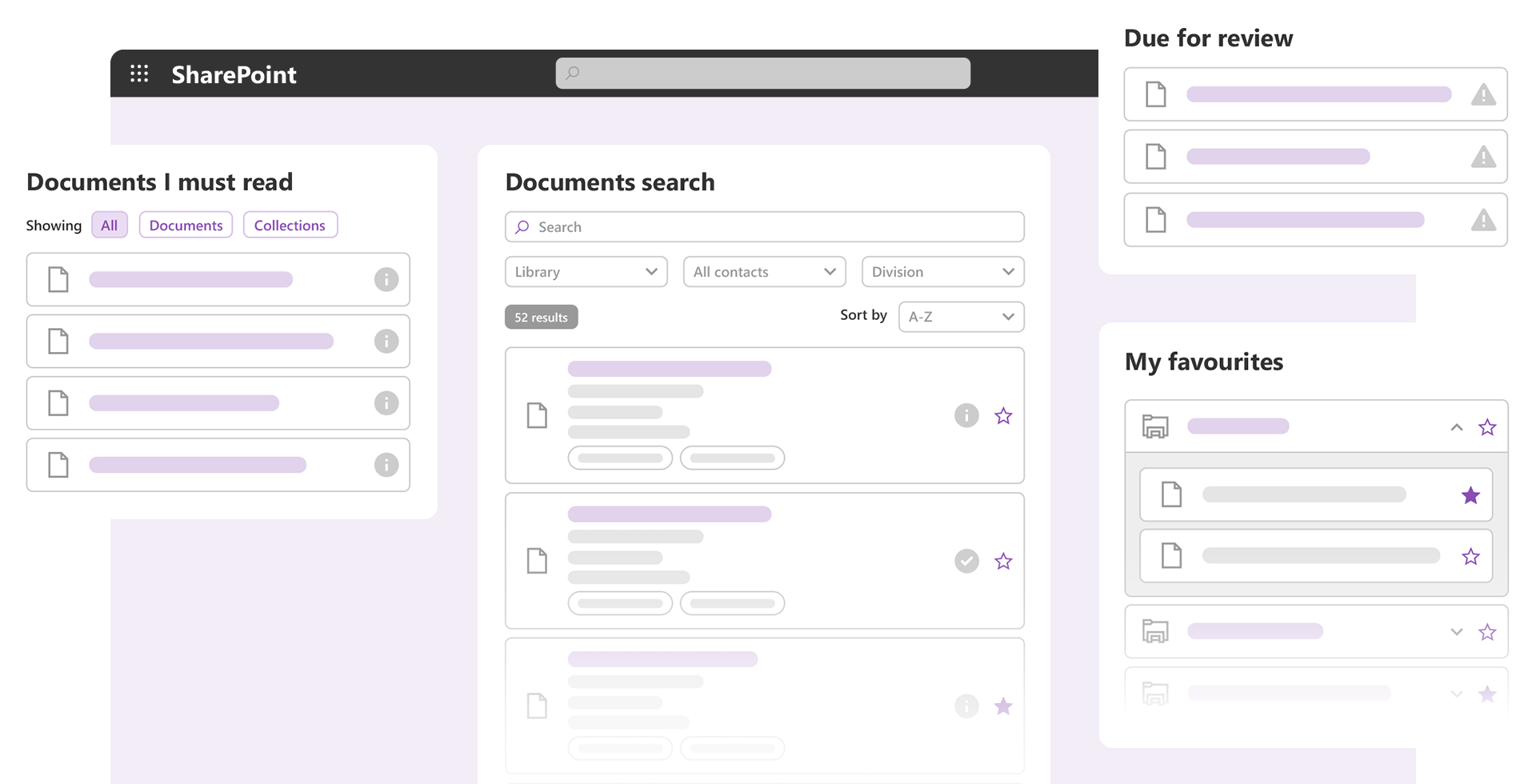Expand the faded third favourites collection

click(x=1457, y=694)
